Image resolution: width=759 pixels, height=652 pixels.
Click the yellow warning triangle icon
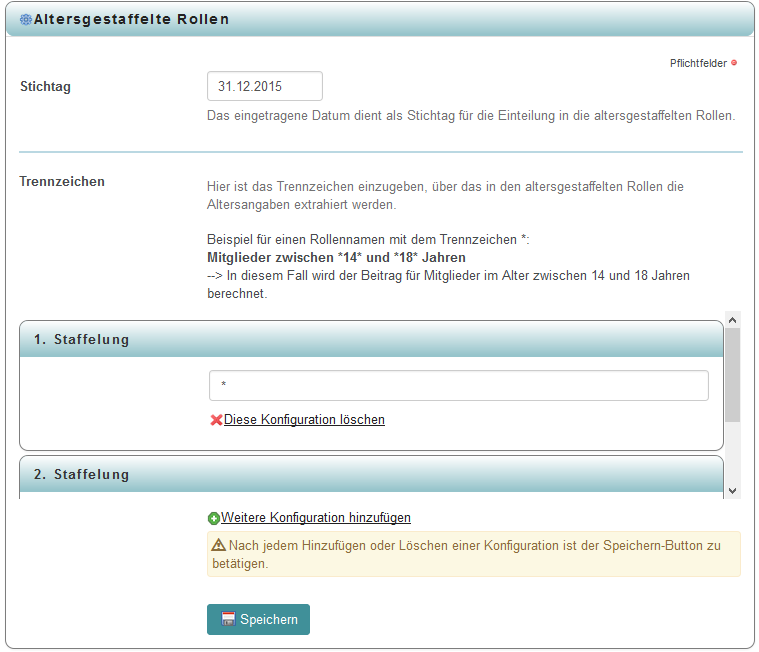[x=219, y=546]
